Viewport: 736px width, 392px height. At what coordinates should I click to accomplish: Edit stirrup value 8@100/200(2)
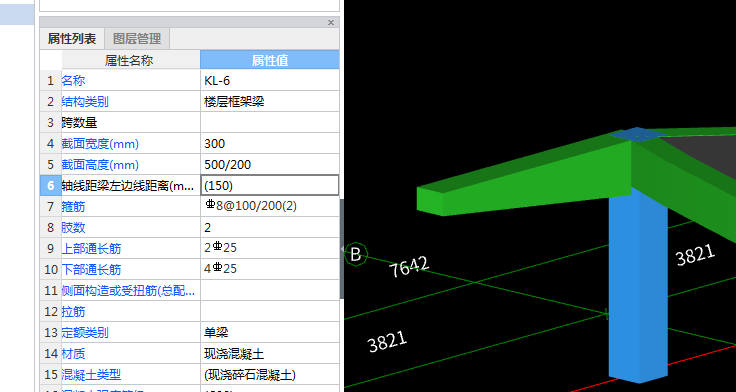[x=269, y=207]
